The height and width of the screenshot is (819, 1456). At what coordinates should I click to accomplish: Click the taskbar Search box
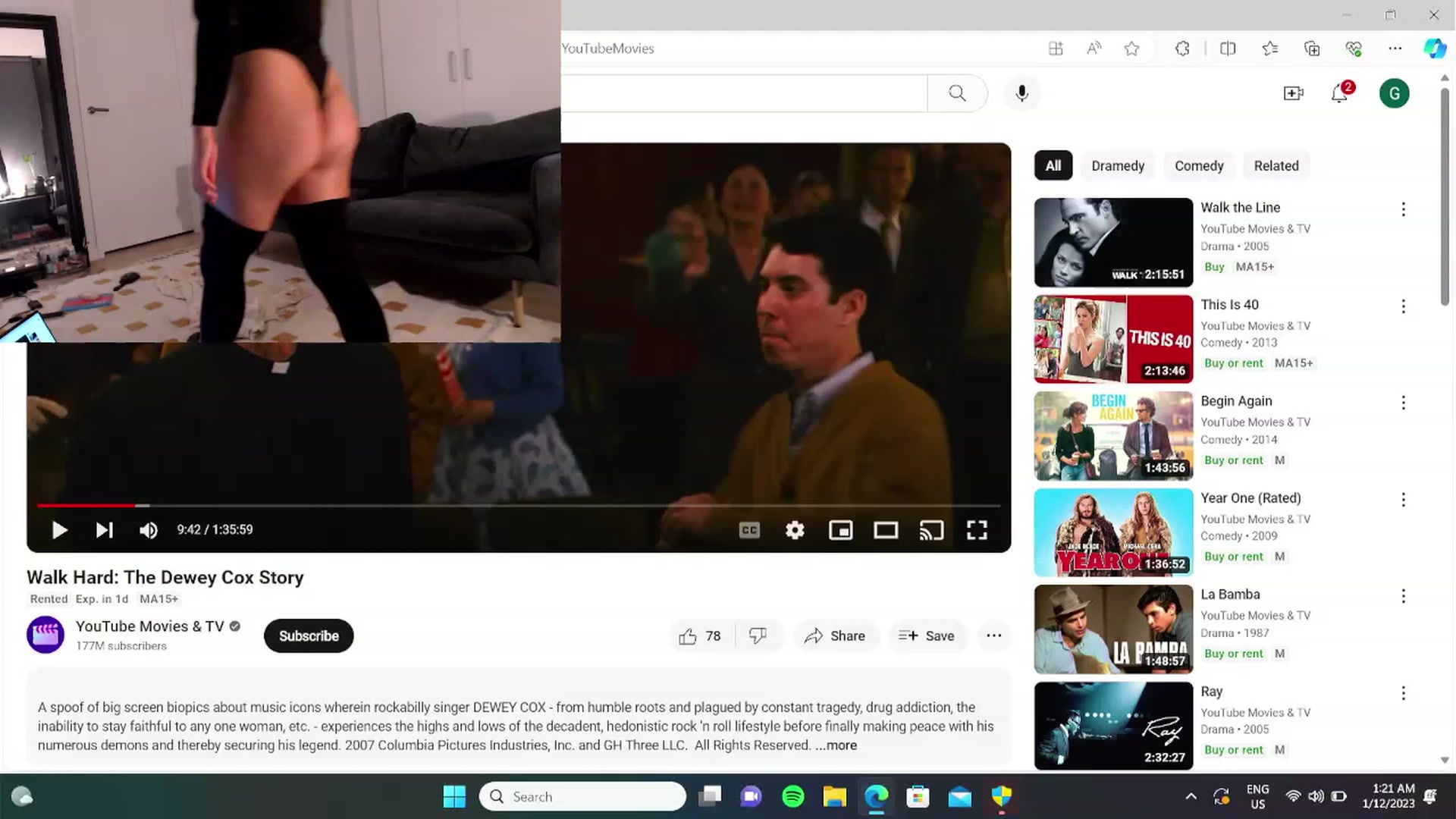582,796
